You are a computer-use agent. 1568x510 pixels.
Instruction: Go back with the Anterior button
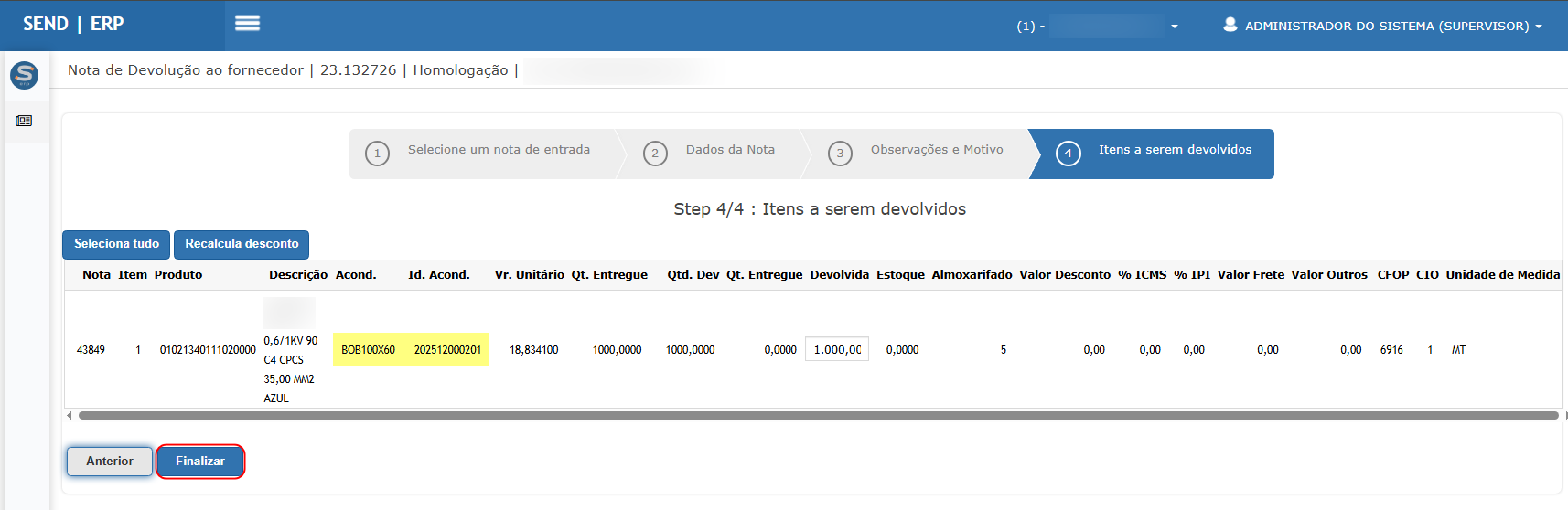(110, 462)
